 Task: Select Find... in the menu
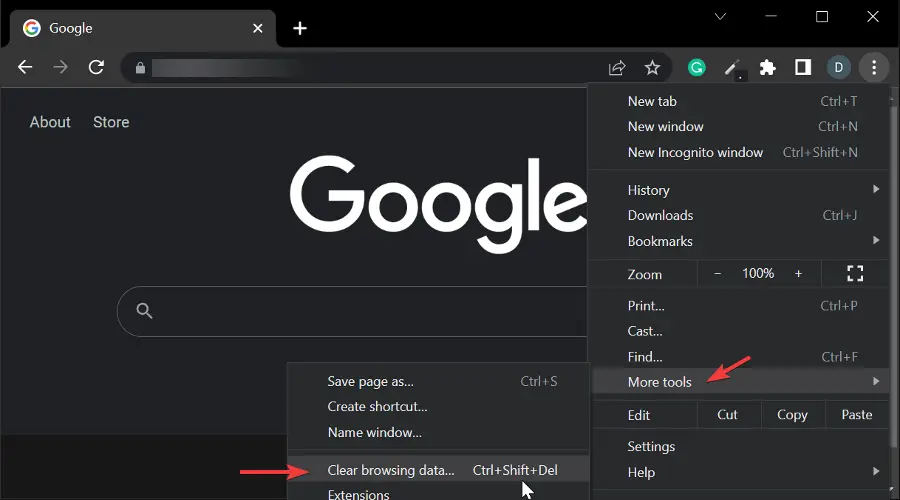(740, 356)
